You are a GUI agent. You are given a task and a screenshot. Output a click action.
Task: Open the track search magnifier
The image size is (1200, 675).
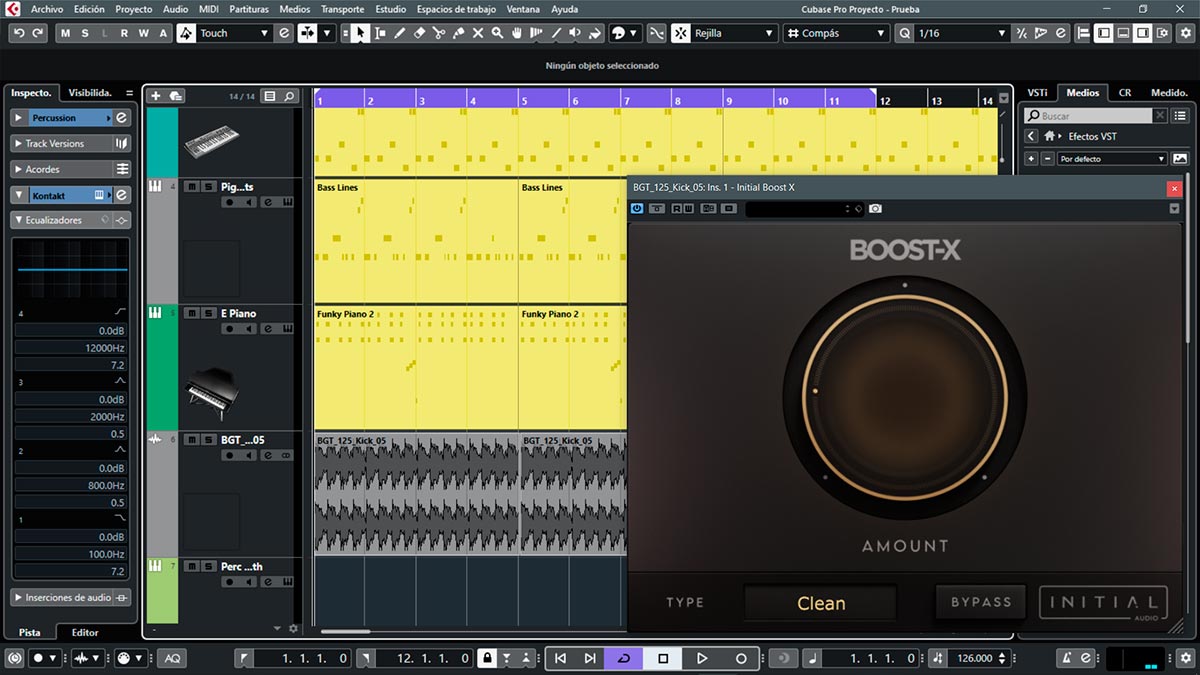coord(289,96)
